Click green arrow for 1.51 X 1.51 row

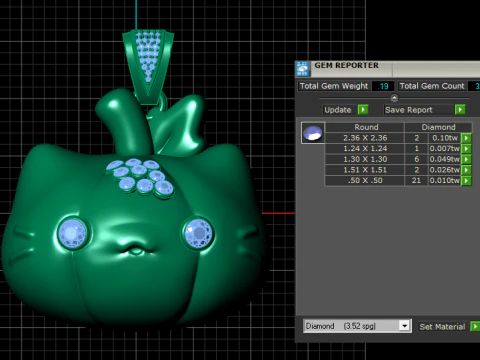[466, 170]
